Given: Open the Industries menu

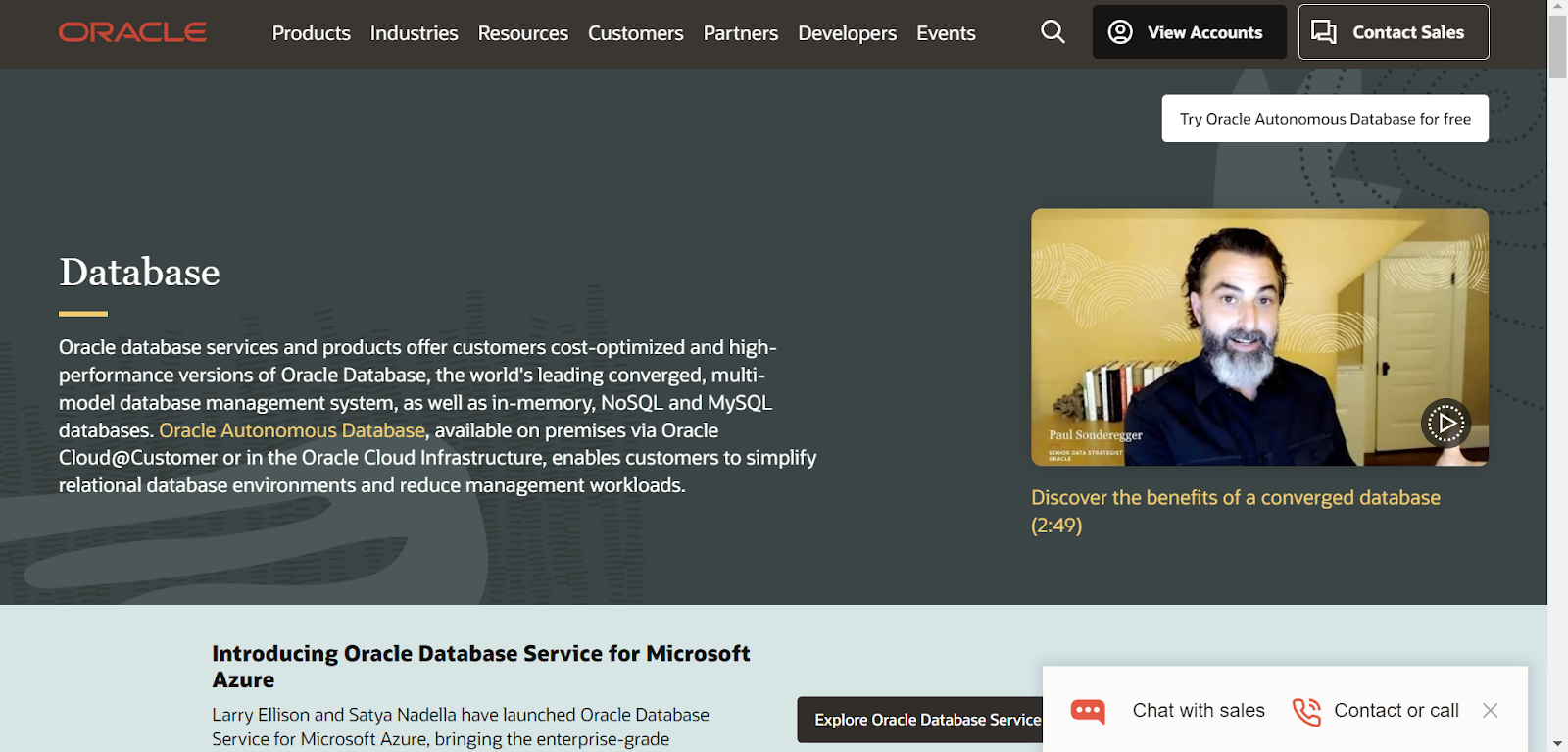Looking at the screenshot, I should click(415, 33).
